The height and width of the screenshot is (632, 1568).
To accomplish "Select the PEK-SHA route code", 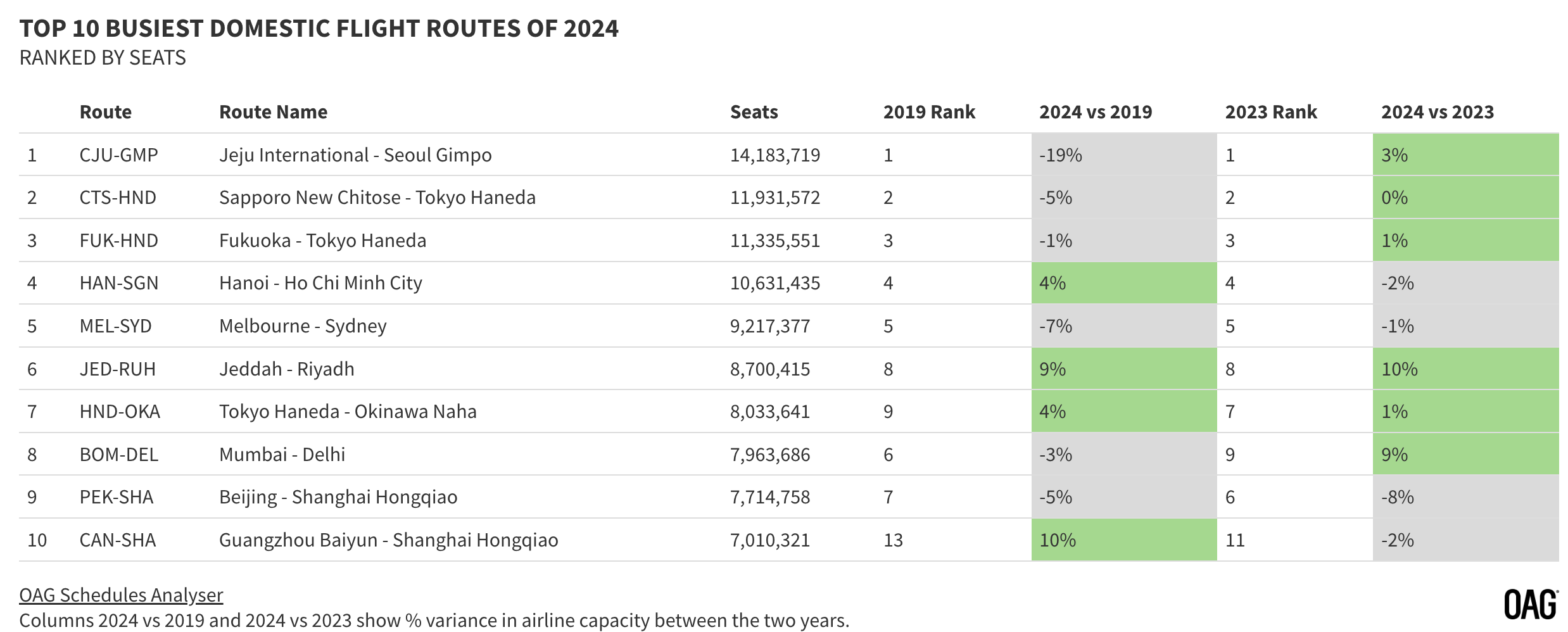I will click(117, 497).
